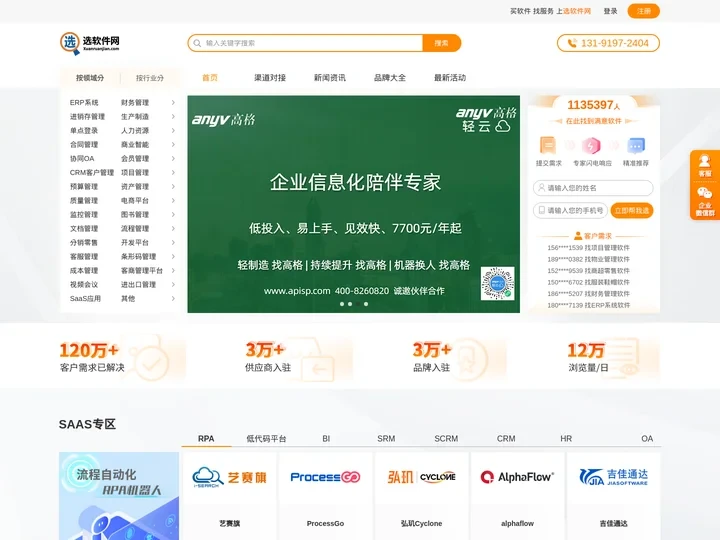The image size is (720, 540).
Task: Select the 低代码平台 tab
Action: pyautogui.click(x=266, y=439)
